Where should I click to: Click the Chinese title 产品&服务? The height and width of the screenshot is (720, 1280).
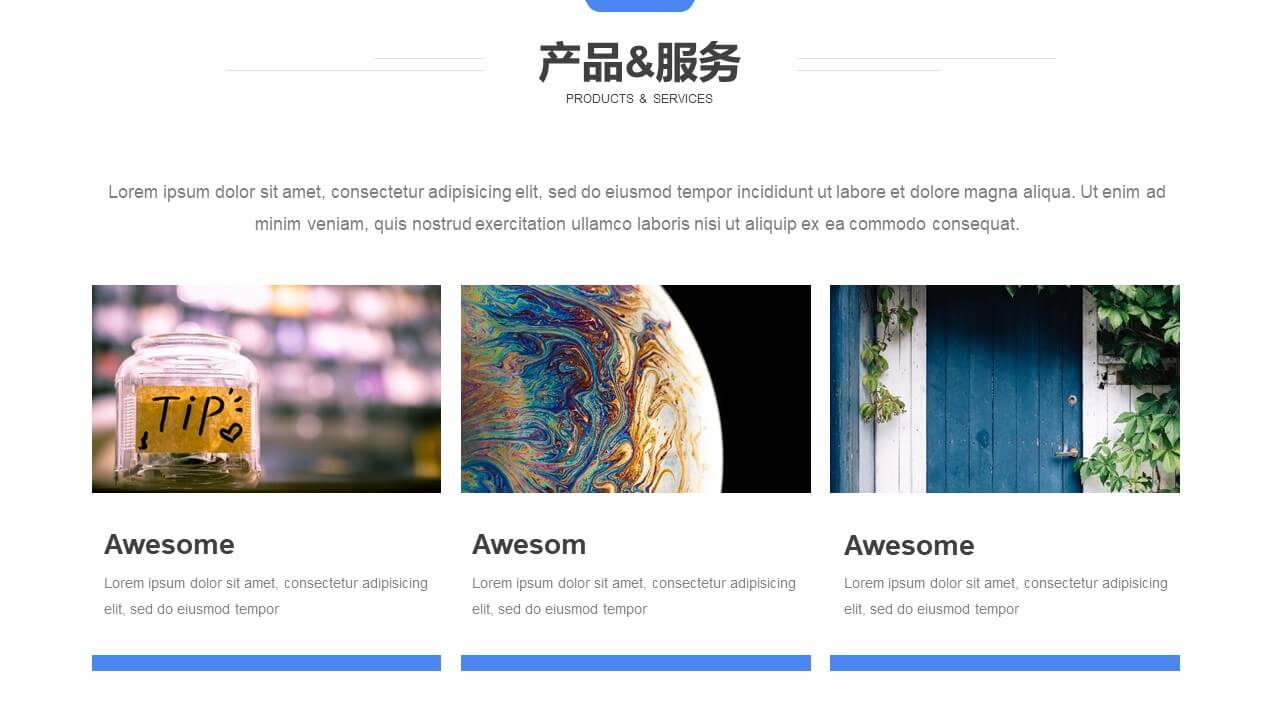tap(639, 63)
